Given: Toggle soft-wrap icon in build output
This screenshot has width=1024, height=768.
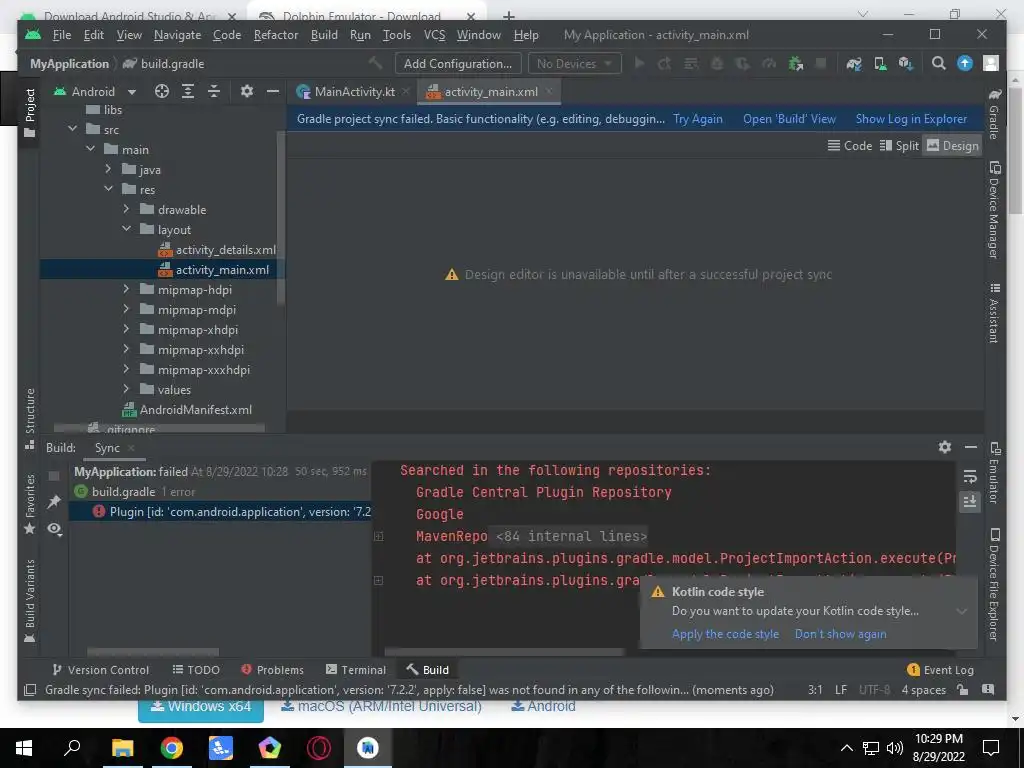Looking at the screenshot, I should coord(970,476).
